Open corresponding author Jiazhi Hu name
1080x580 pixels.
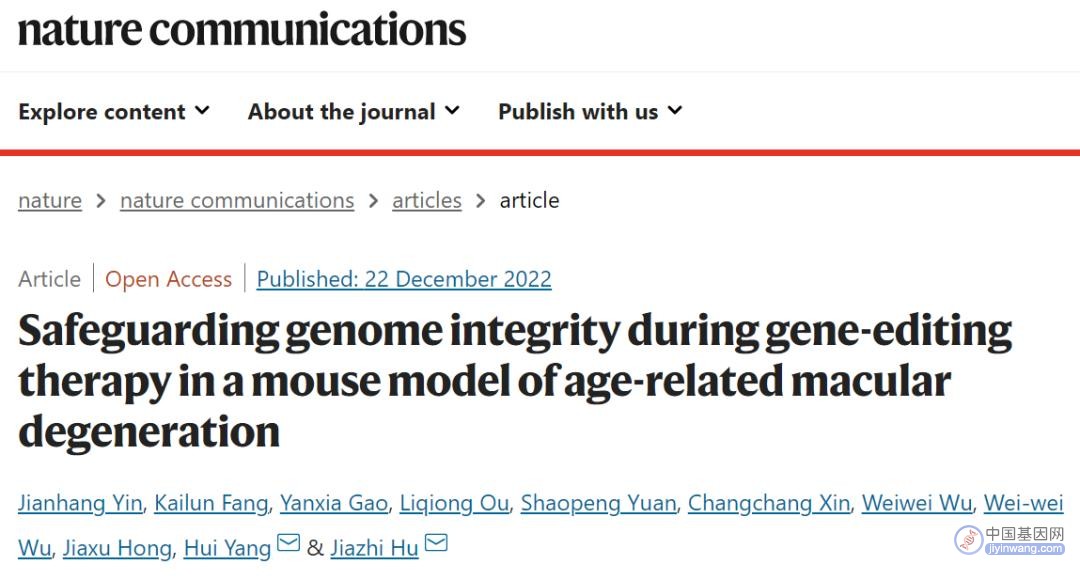pyautogui.click(x=374, y=548)
